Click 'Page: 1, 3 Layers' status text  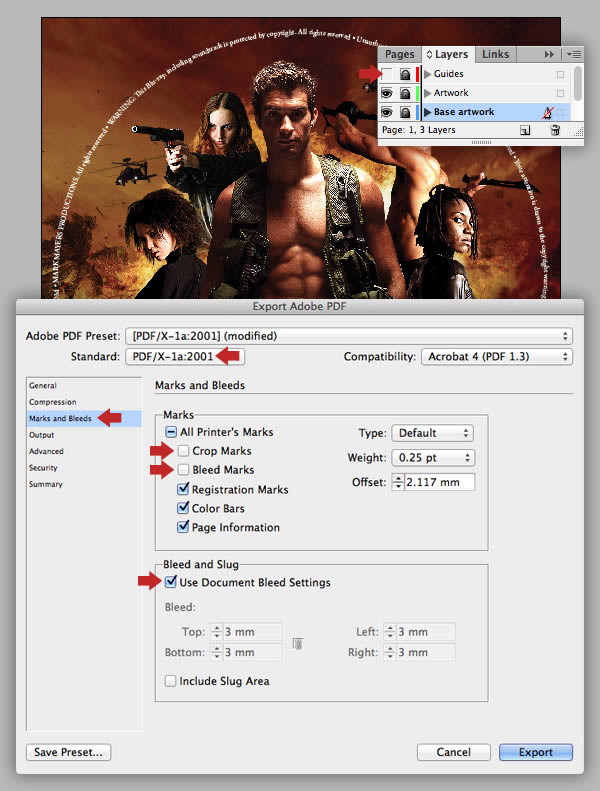[x=418, y=130]
